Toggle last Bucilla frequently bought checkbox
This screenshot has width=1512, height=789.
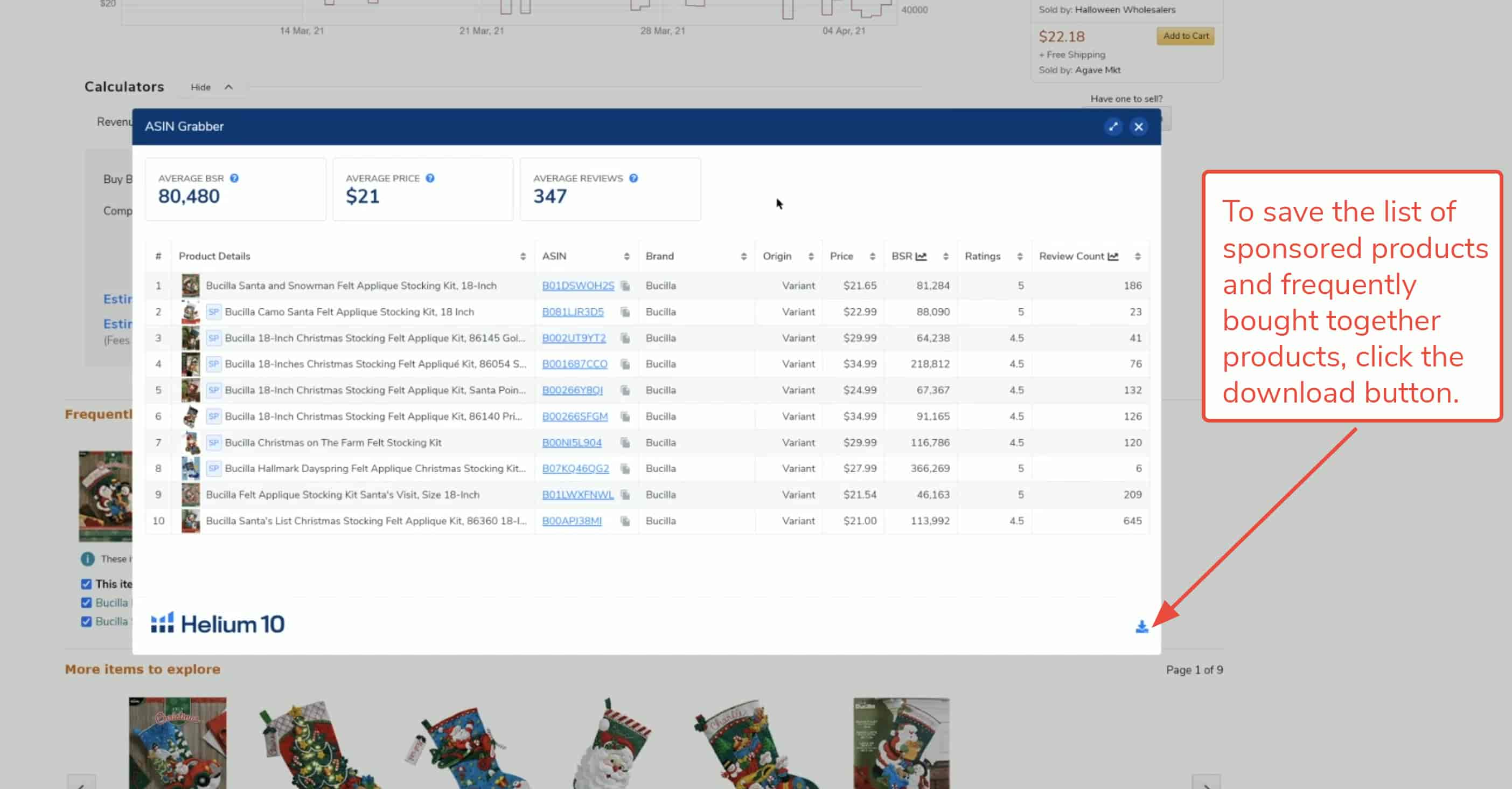pyautogui.click(x=86, y=621)
